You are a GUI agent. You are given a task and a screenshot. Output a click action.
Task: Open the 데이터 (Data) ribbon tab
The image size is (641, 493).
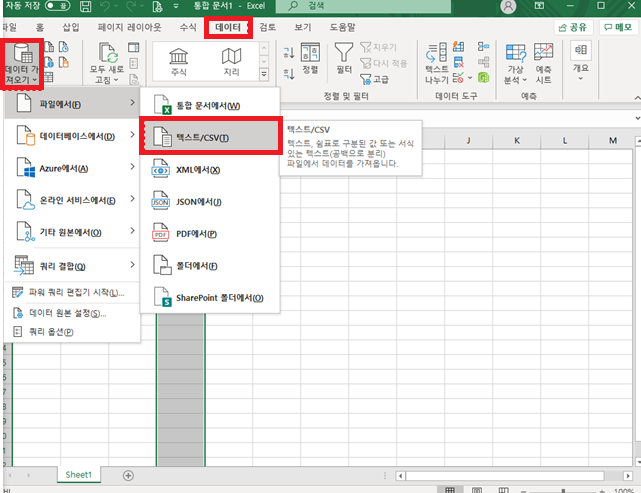[228, 27]
